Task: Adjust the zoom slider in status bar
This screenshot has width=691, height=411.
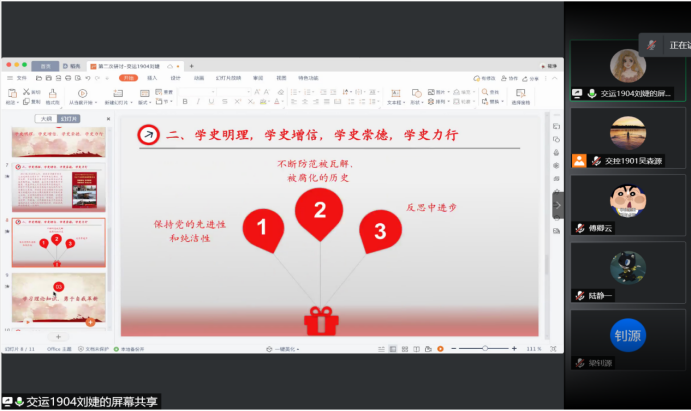Action: [486, 348]
